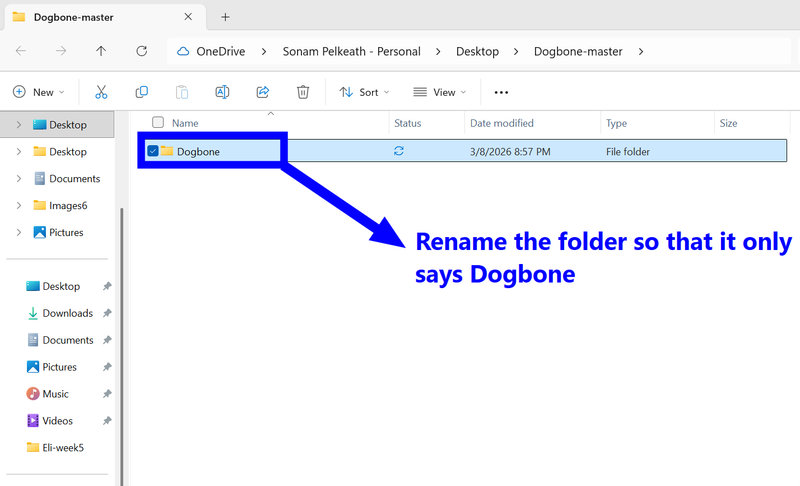Click the Dogbone folder icon in file list
This screenshot has width=800, height=486.
pyautogui.click(x=167, y=150)
